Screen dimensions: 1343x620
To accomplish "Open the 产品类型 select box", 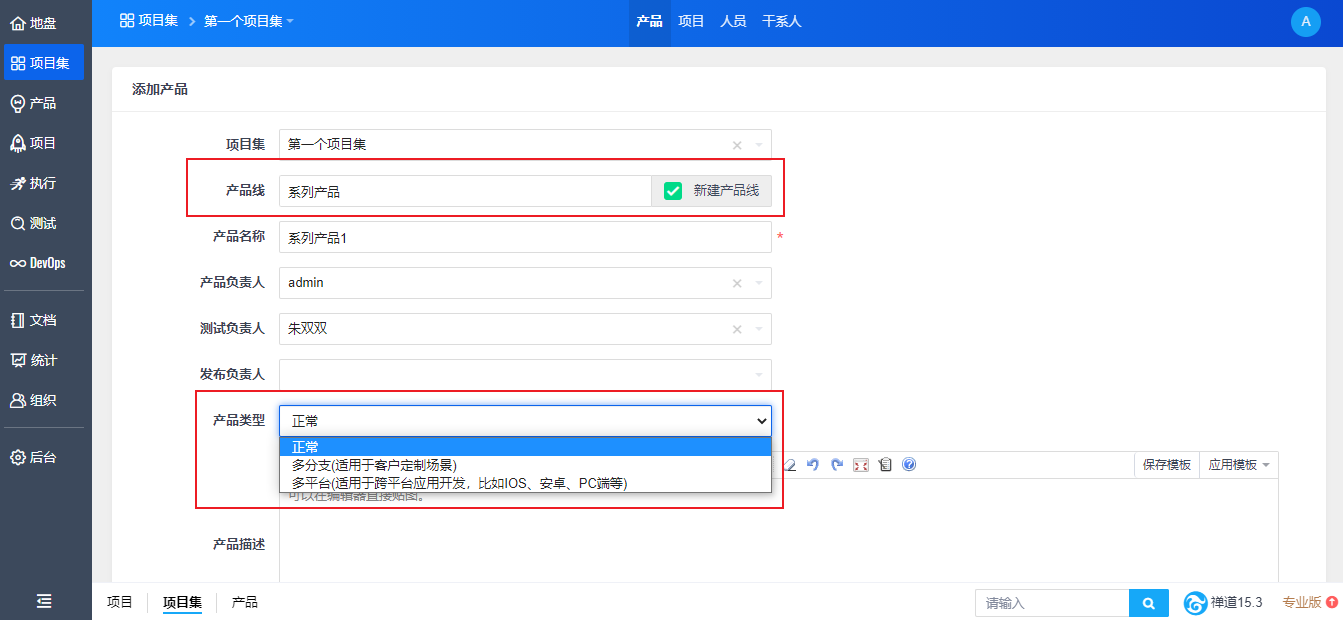I will (525, 421).
